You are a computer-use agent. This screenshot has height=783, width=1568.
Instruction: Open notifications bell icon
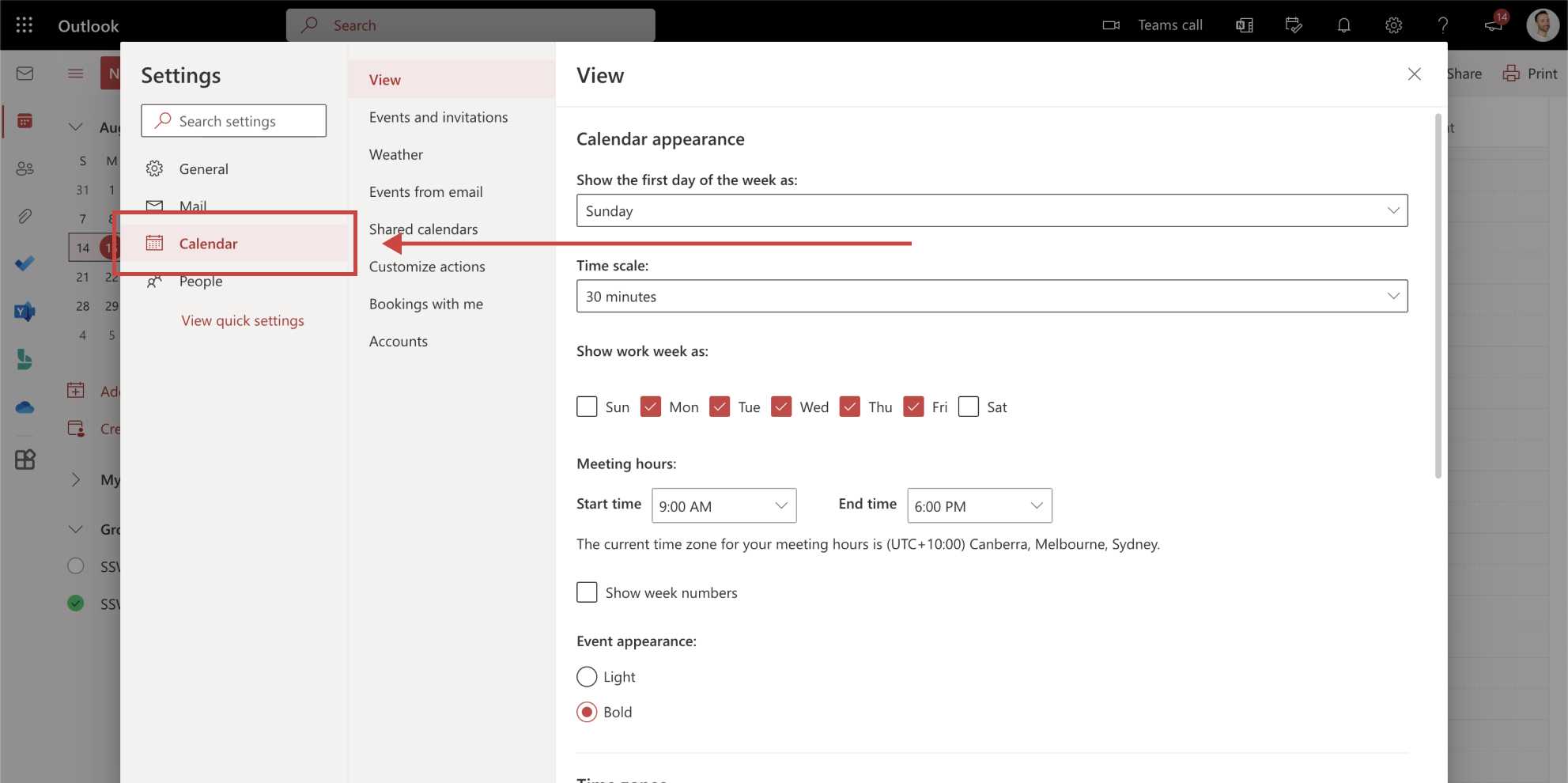1343,25
